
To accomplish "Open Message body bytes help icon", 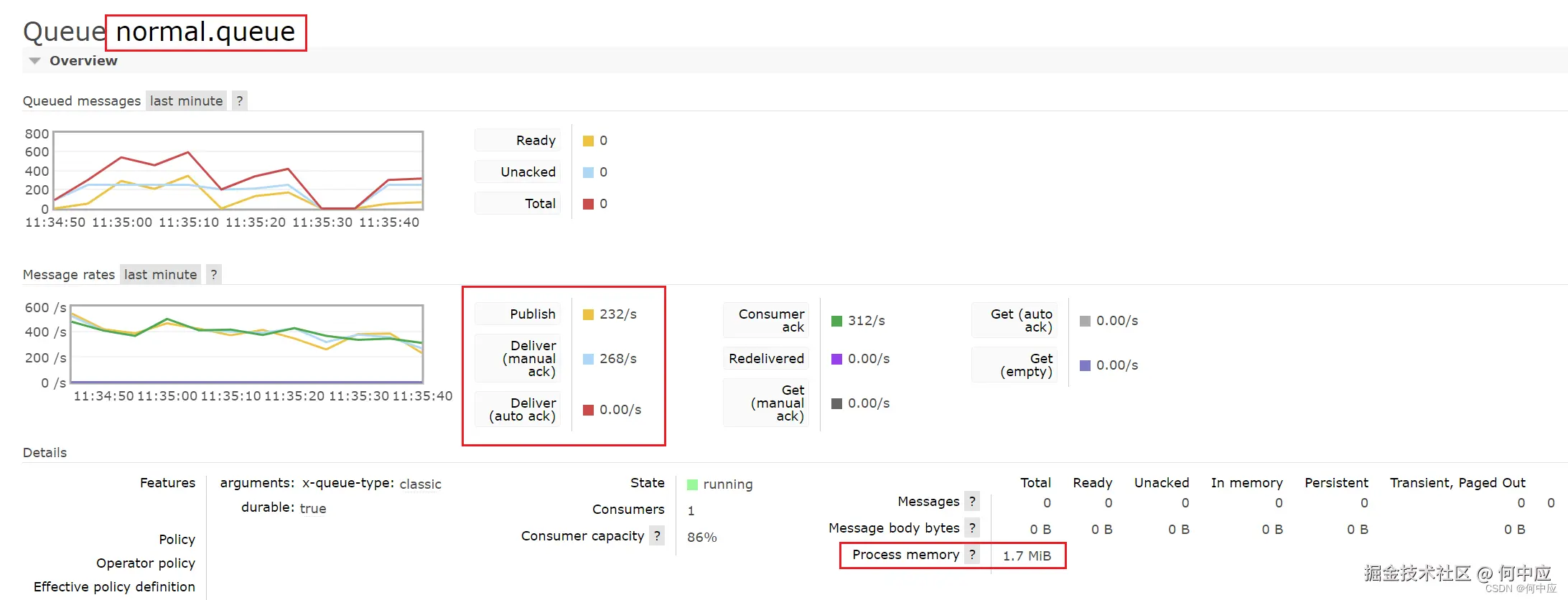I will click(x=972, y=528).
